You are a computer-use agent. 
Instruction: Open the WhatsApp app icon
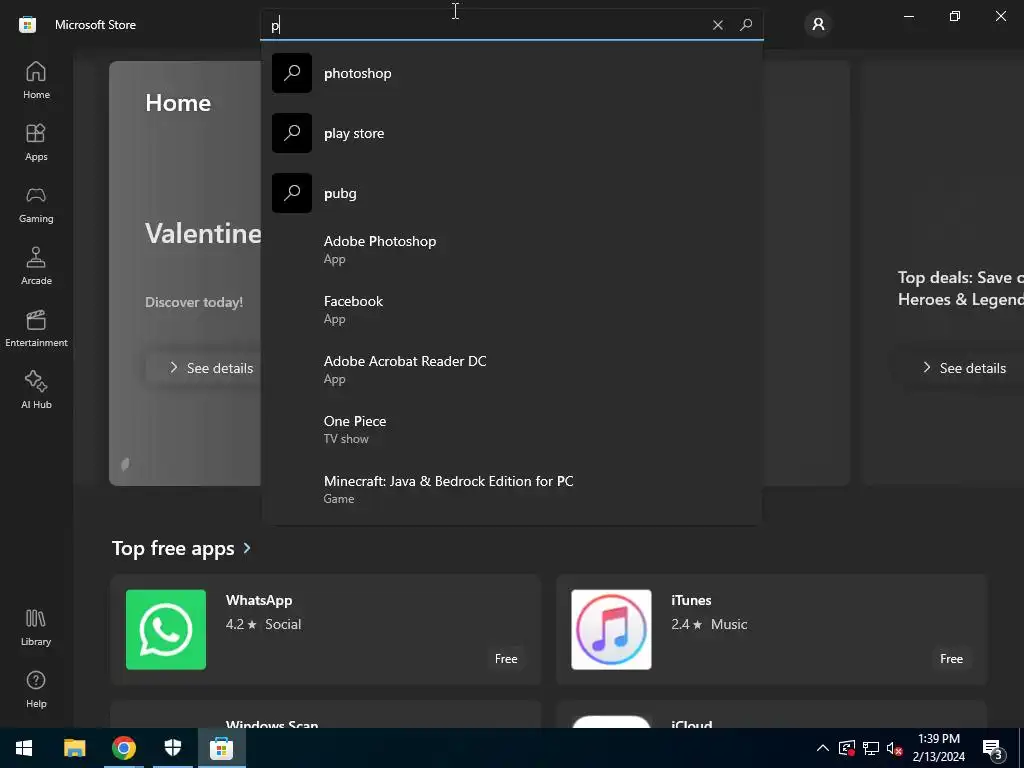pyautogui.click(x=166, y=630)
